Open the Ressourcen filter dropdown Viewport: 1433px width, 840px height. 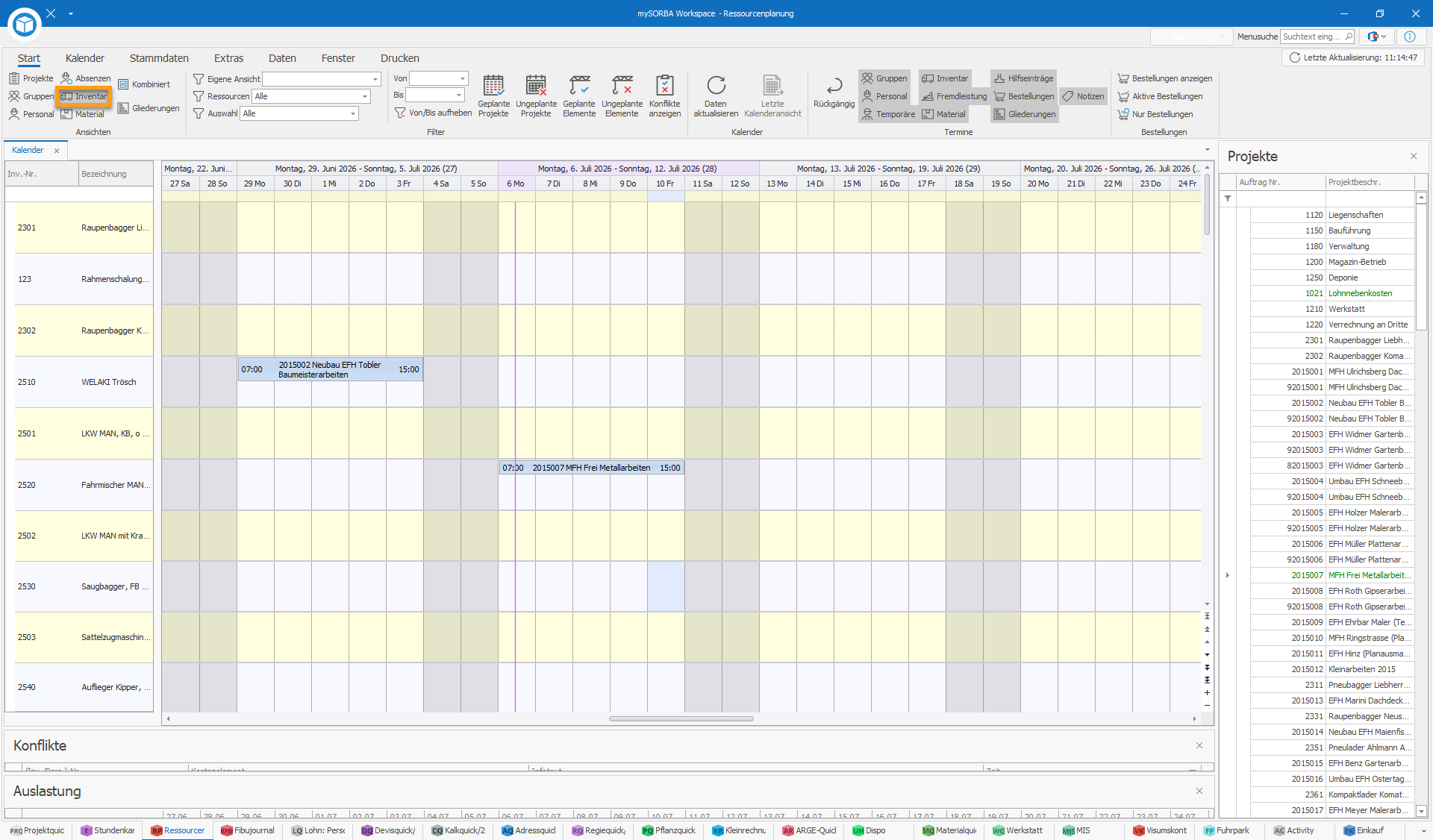[x=364, y=96]
